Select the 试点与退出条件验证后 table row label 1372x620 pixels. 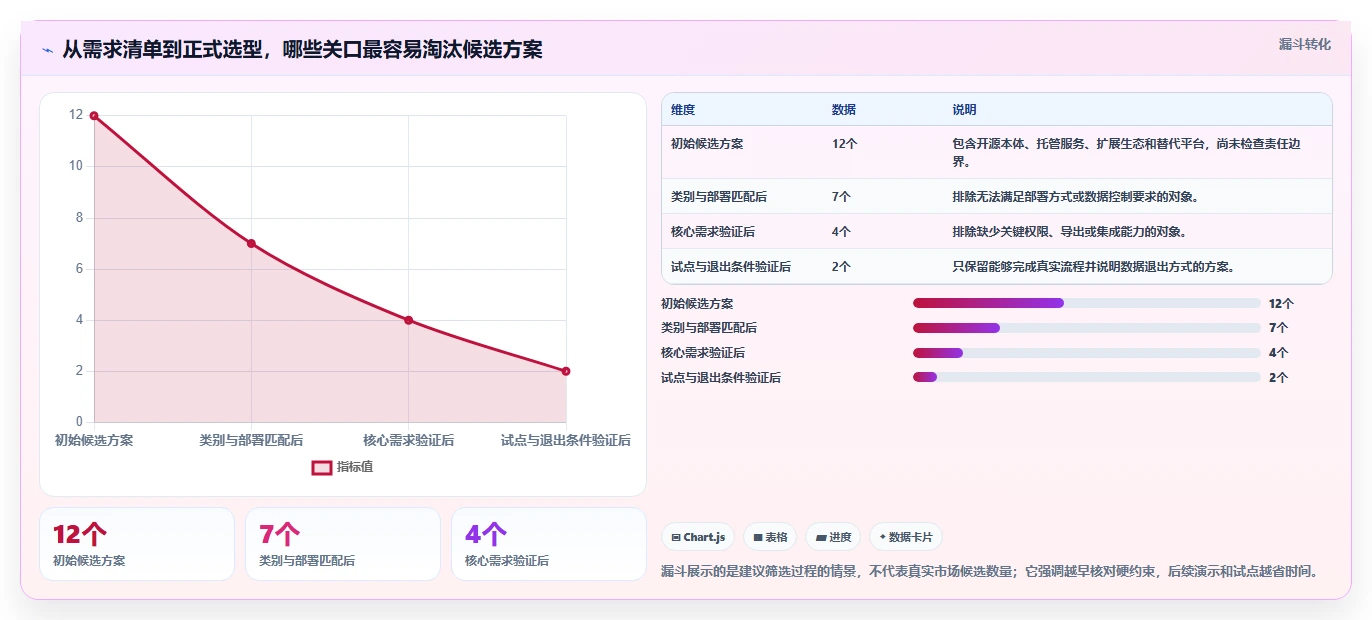[731, 267]
